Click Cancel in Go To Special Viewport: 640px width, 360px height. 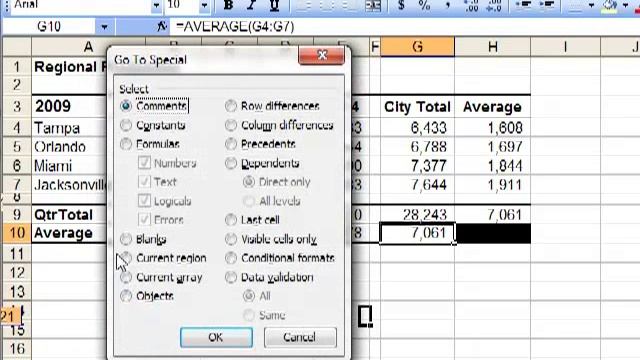pos(300,337)
